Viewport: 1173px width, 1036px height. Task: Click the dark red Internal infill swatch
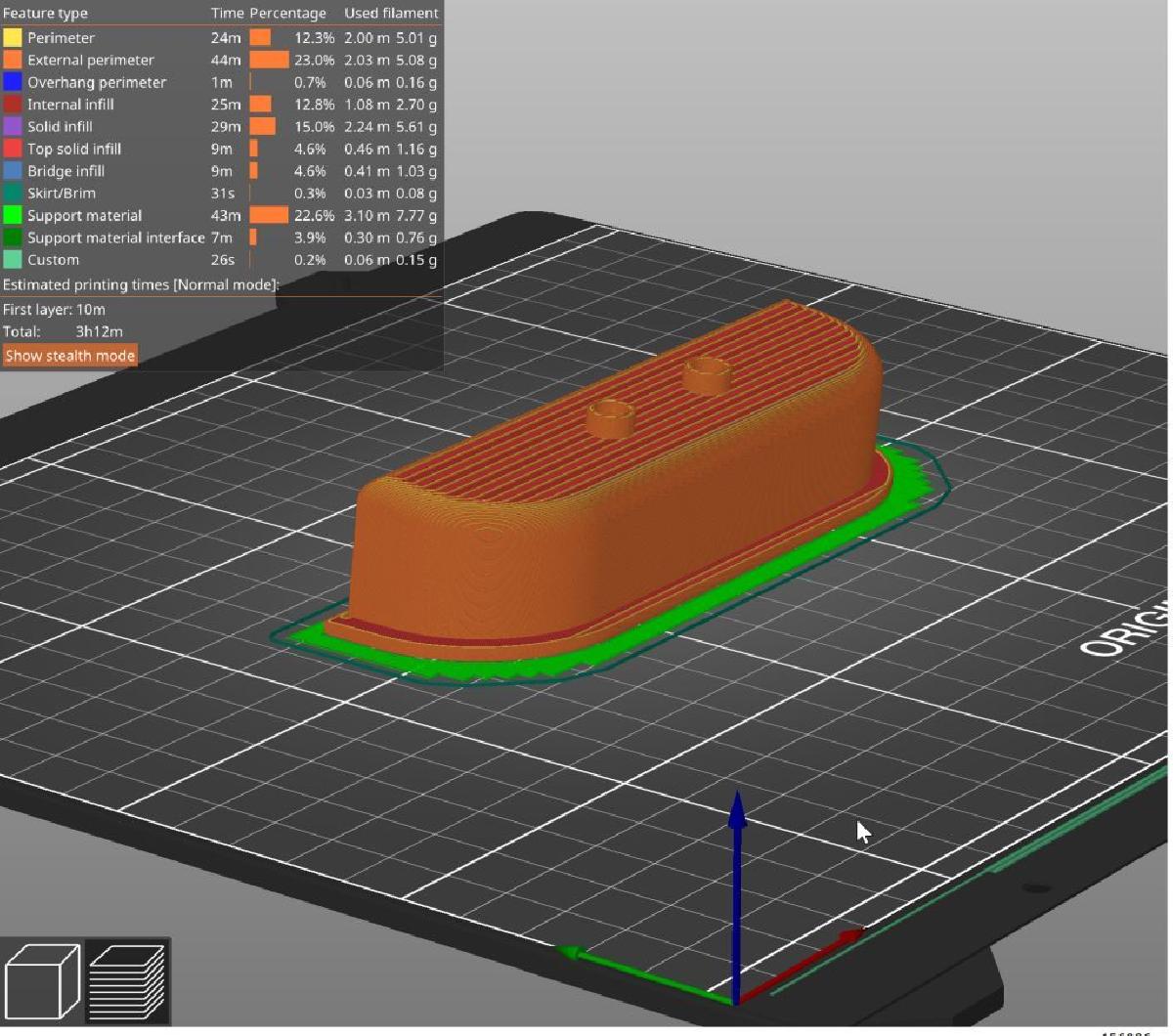13,105
